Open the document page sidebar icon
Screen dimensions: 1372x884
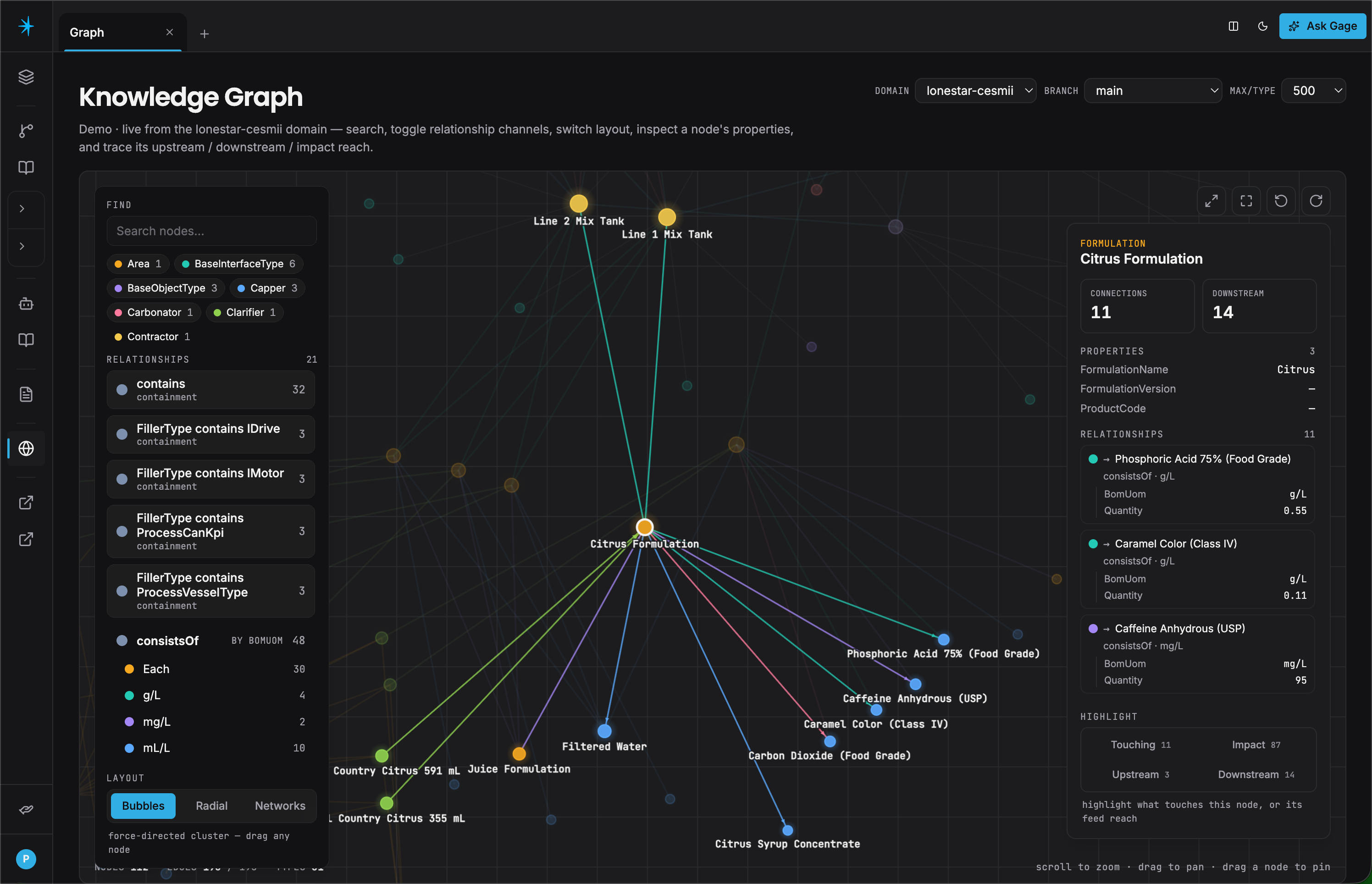(x=26, y=394)
